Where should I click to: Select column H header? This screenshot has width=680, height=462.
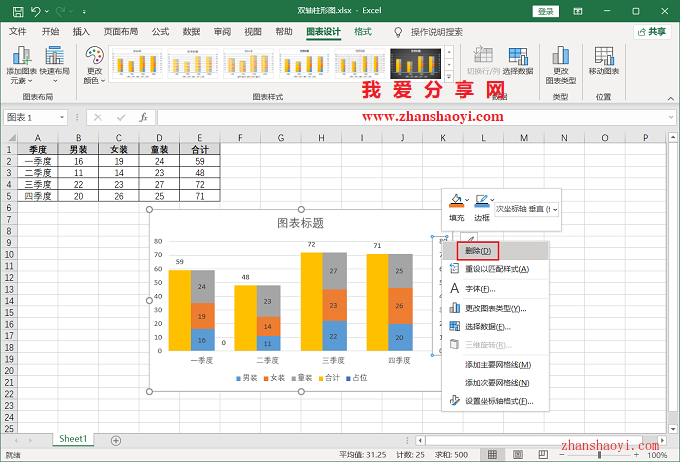pyautogui.click(x=321, y=138)
